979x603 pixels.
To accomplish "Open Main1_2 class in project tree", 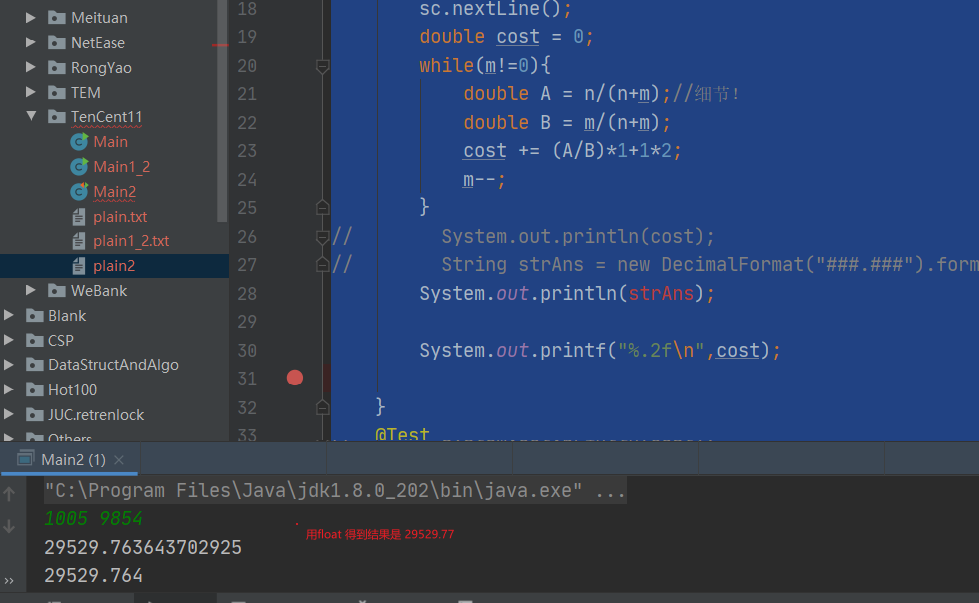I will [x=122, y=167].
